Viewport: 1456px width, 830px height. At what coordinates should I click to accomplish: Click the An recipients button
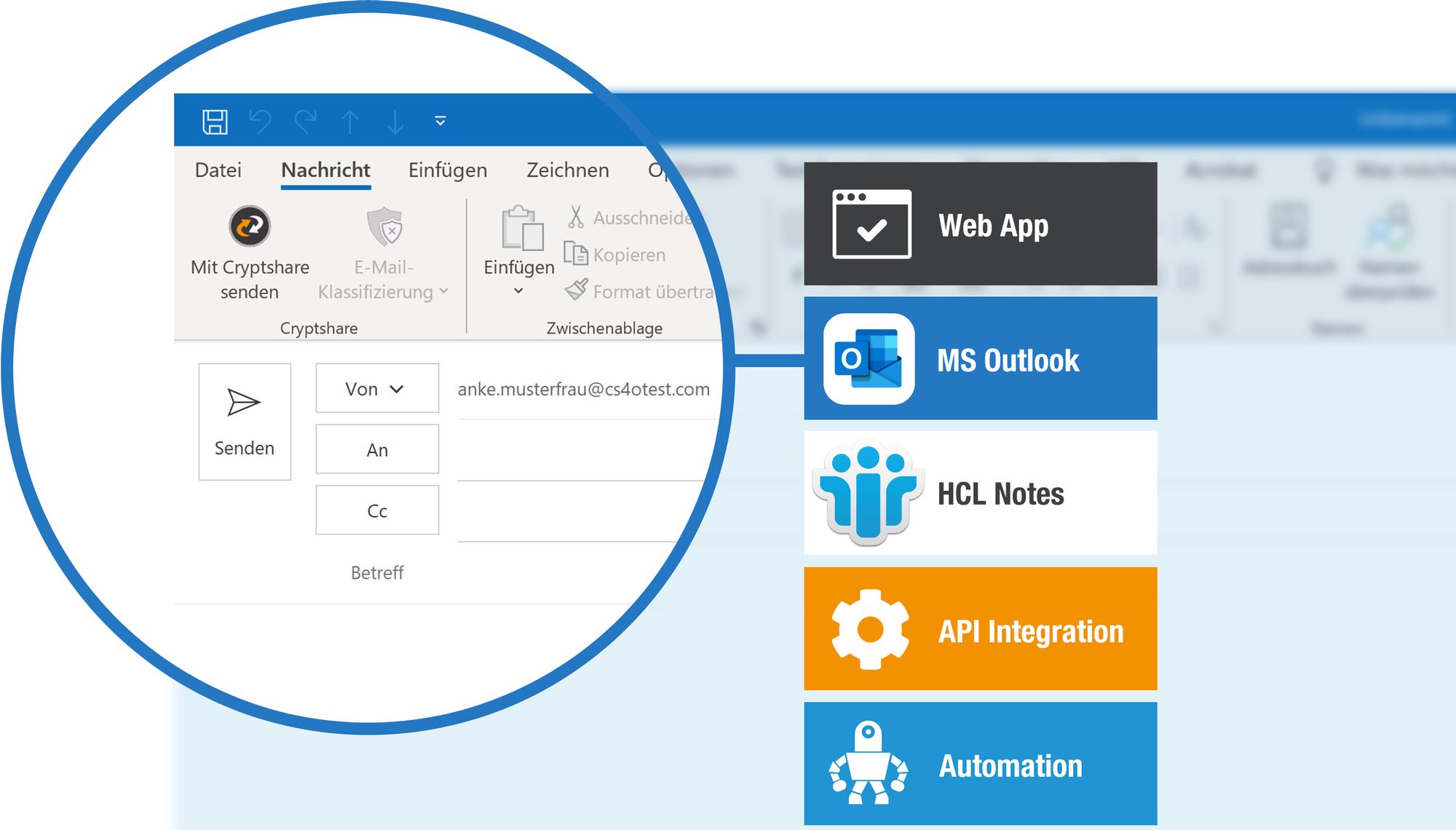pos(376,450)
